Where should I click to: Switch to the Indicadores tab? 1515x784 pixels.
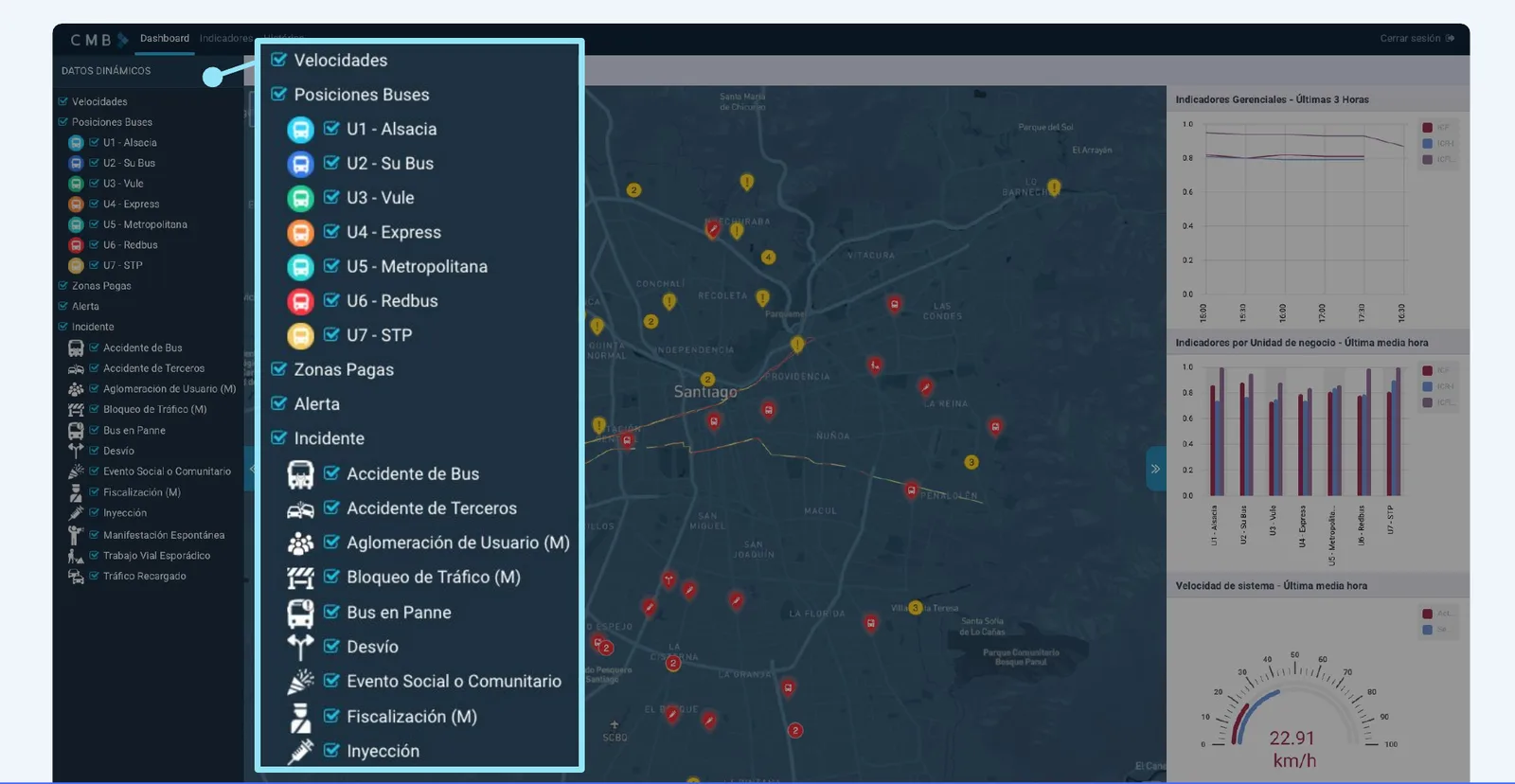(x=226, y=39)
